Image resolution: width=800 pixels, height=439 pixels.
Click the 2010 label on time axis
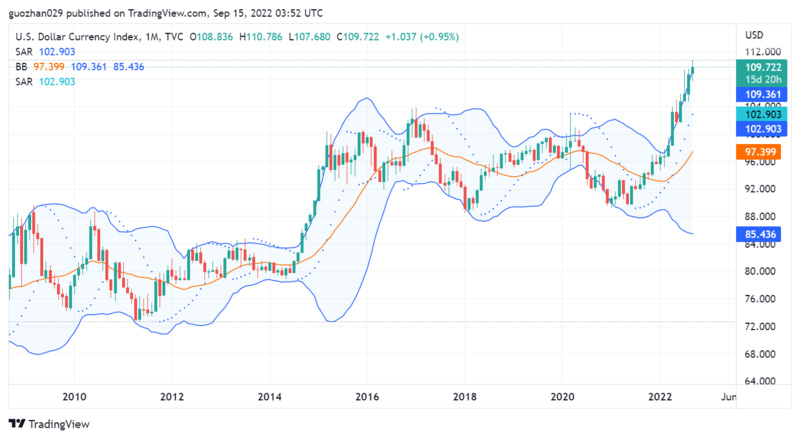coord(75,396)
